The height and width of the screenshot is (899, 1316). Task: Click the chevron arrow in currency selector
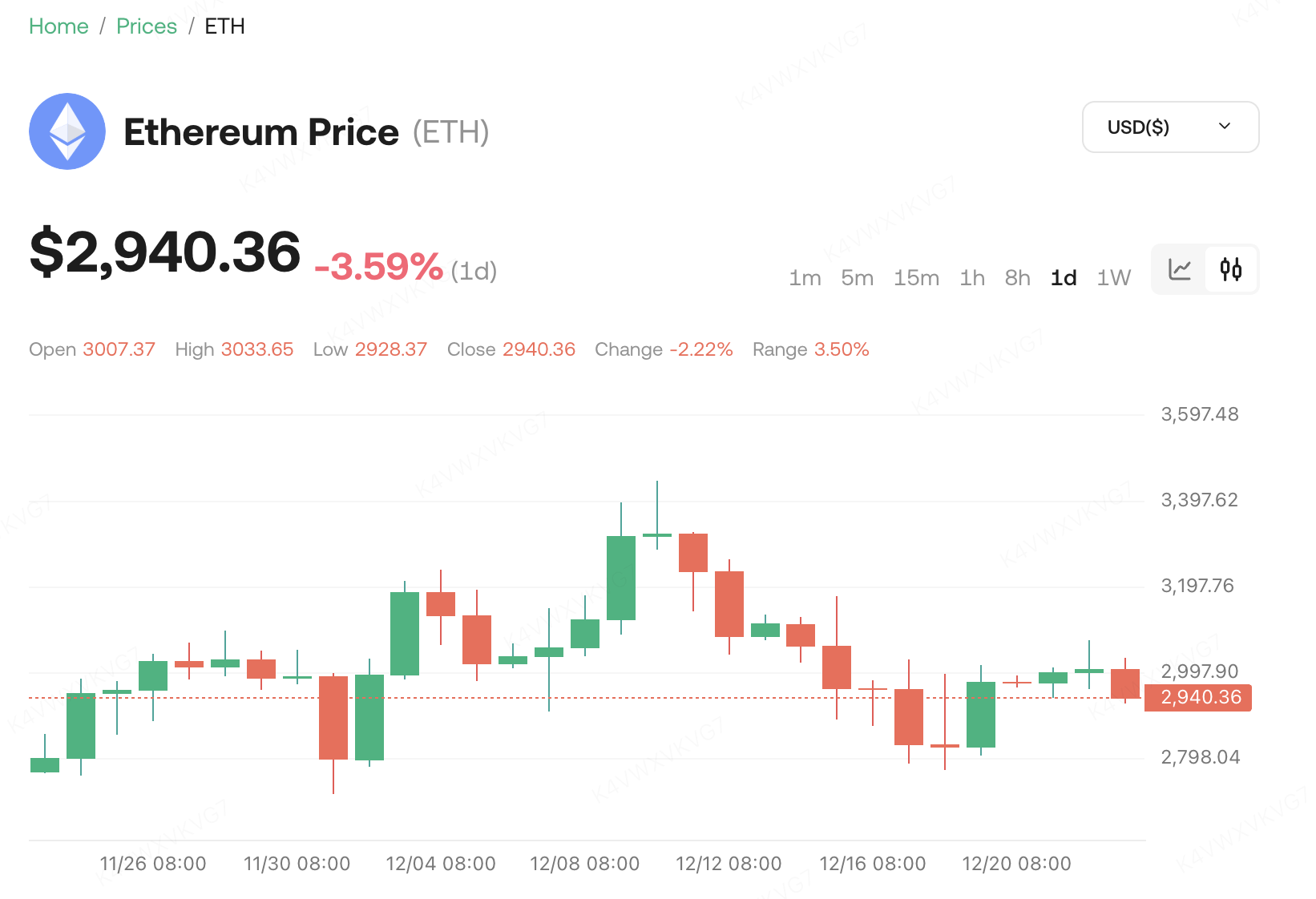coord(1224,127)
